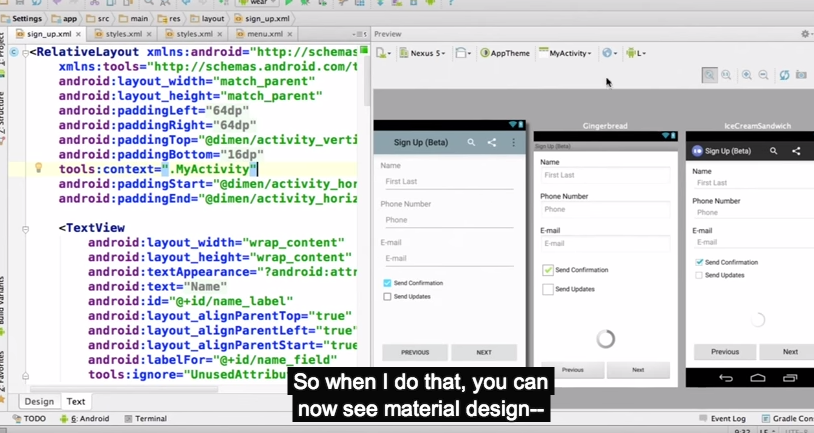Click the yellow lightbulb intention icon
Screen dimensions: 814x433
coord(38,167)
